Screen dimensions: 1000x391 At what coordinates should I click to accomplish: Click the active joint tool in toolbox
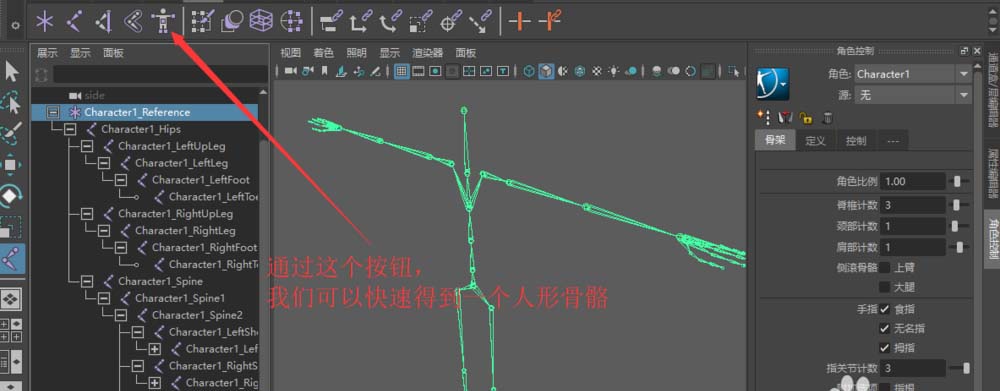(11, 258)
